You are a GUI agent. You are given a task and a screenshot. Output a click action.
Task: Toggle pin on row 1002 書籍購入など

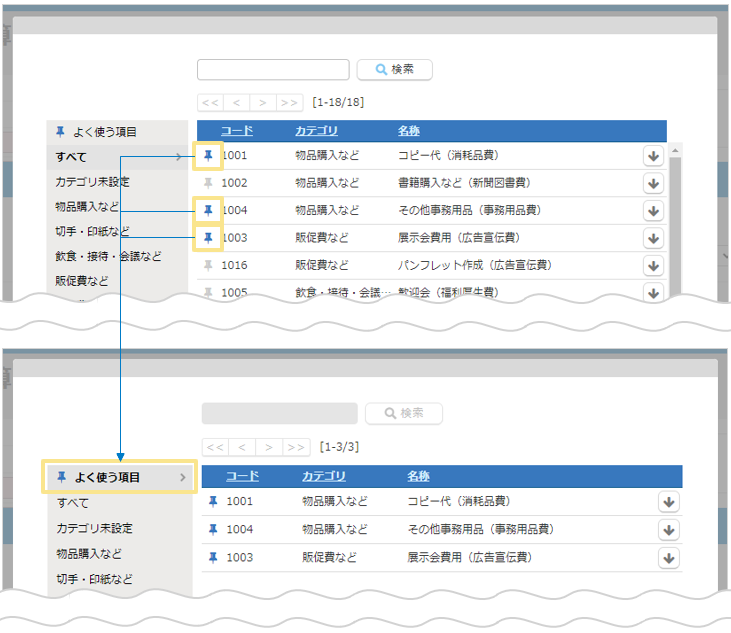pos(208,183)
